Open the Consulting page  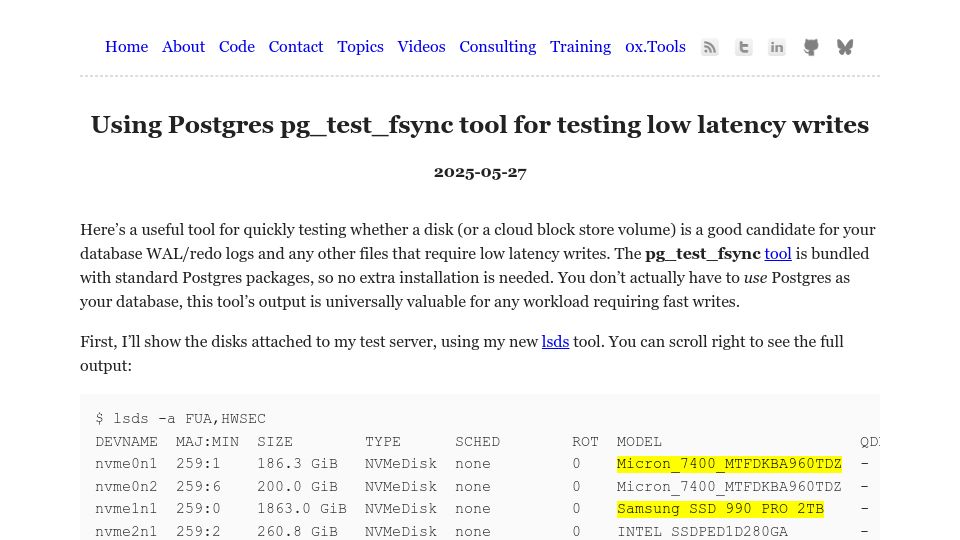(x=498, y=47)
